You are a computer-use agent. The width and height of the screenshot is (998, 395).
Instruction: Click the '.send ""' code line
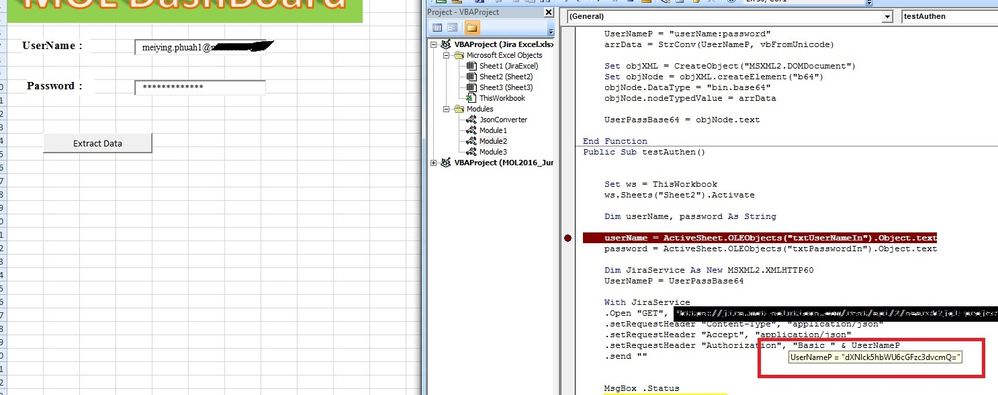coord(625,356)
